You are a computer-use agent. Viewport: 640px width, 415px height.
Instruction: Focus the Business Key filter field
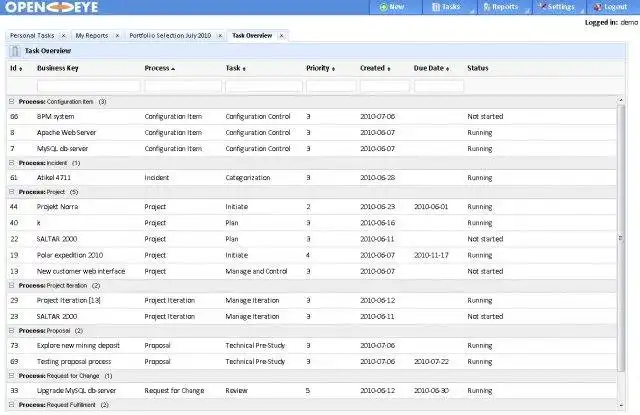click(89, 86)
